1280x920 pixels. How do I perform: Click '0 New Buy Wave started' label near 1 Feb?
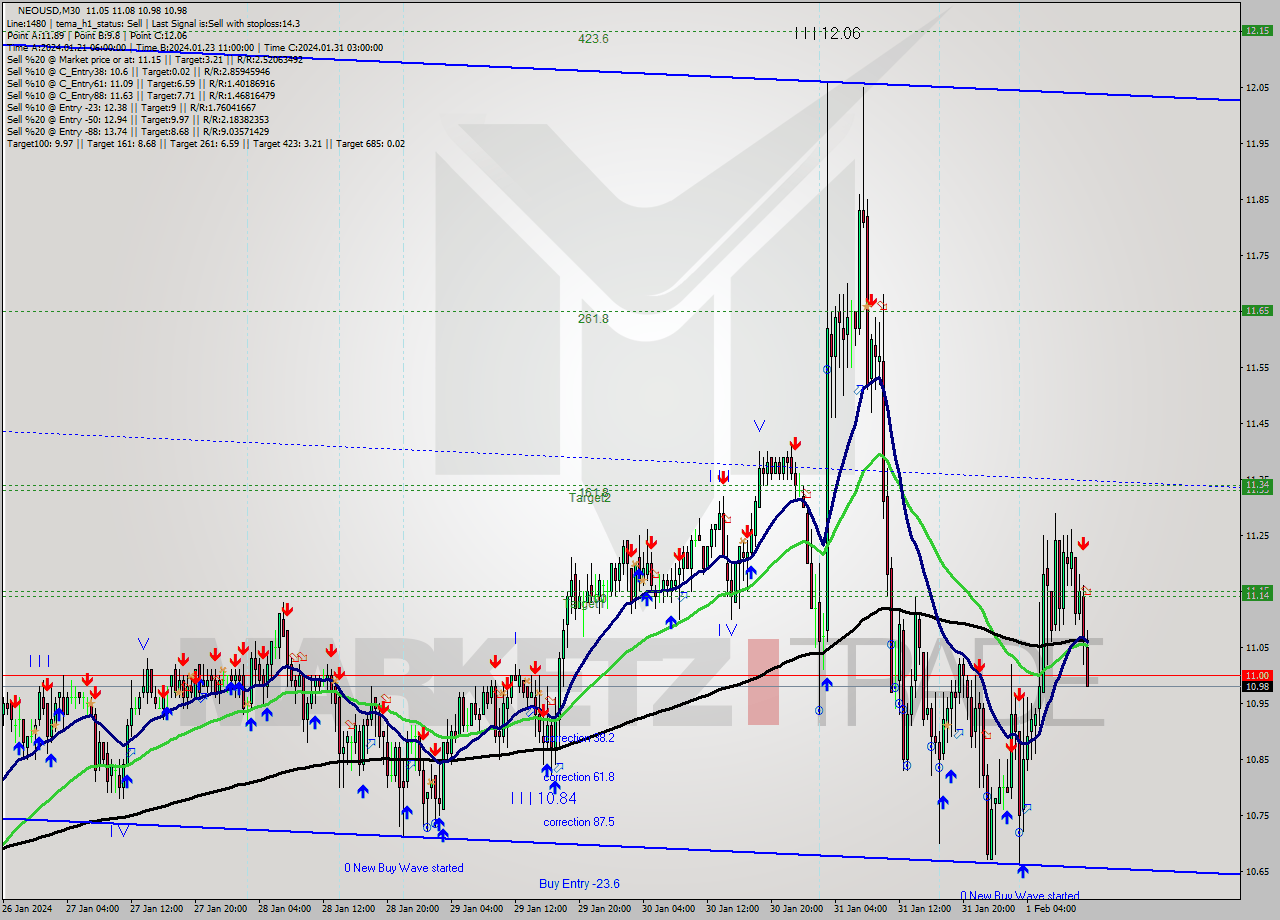click(x=1019, y=896)
